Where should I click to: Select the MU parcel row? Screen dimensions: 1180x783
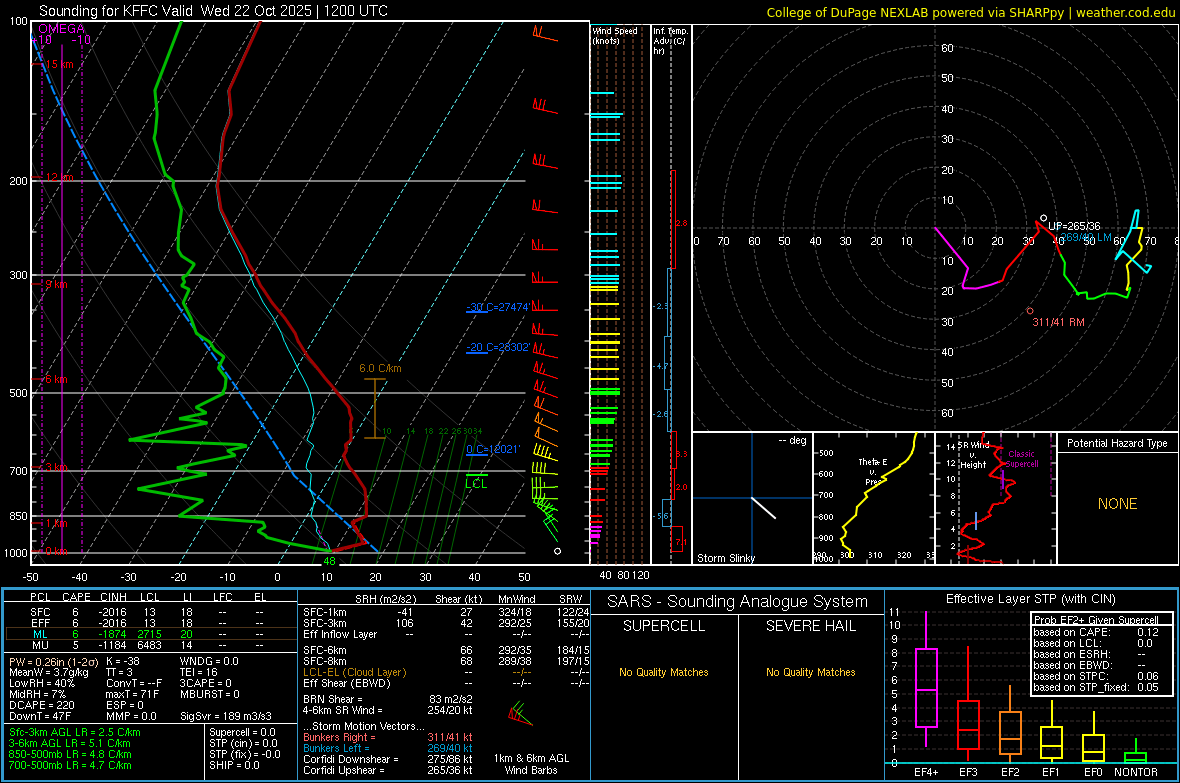(149, 644)
